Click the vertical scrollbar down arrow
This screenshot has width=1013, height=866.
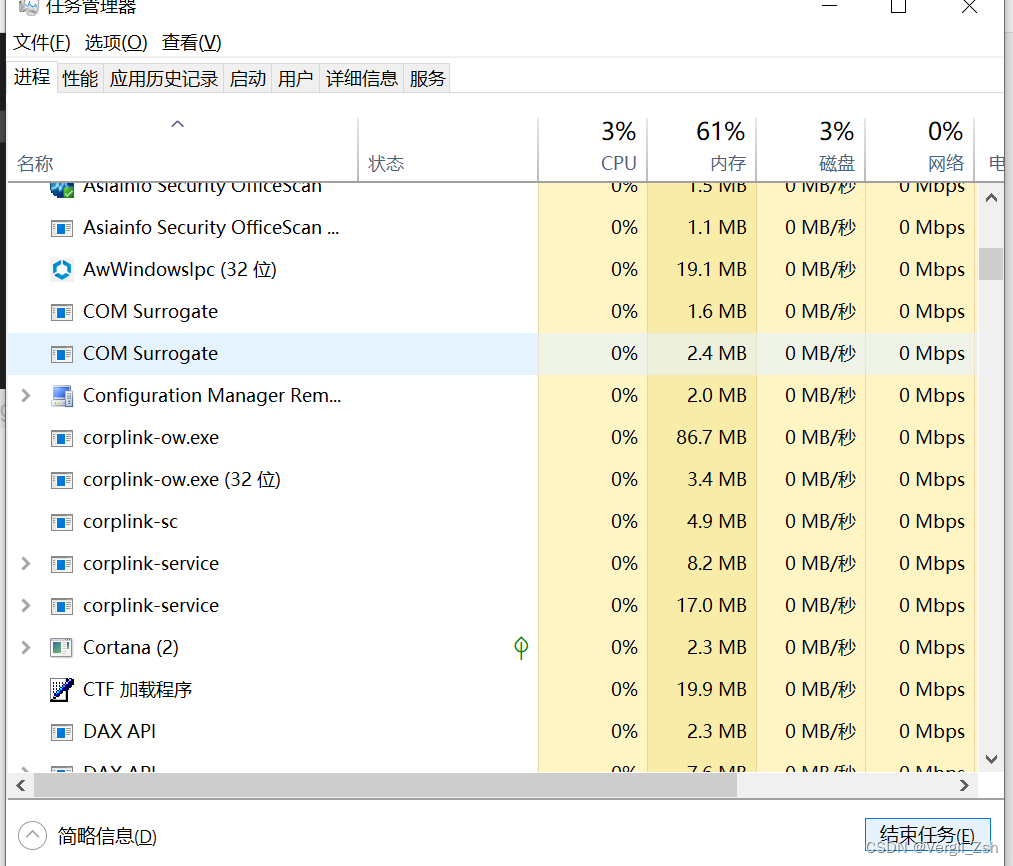point(991,759)
